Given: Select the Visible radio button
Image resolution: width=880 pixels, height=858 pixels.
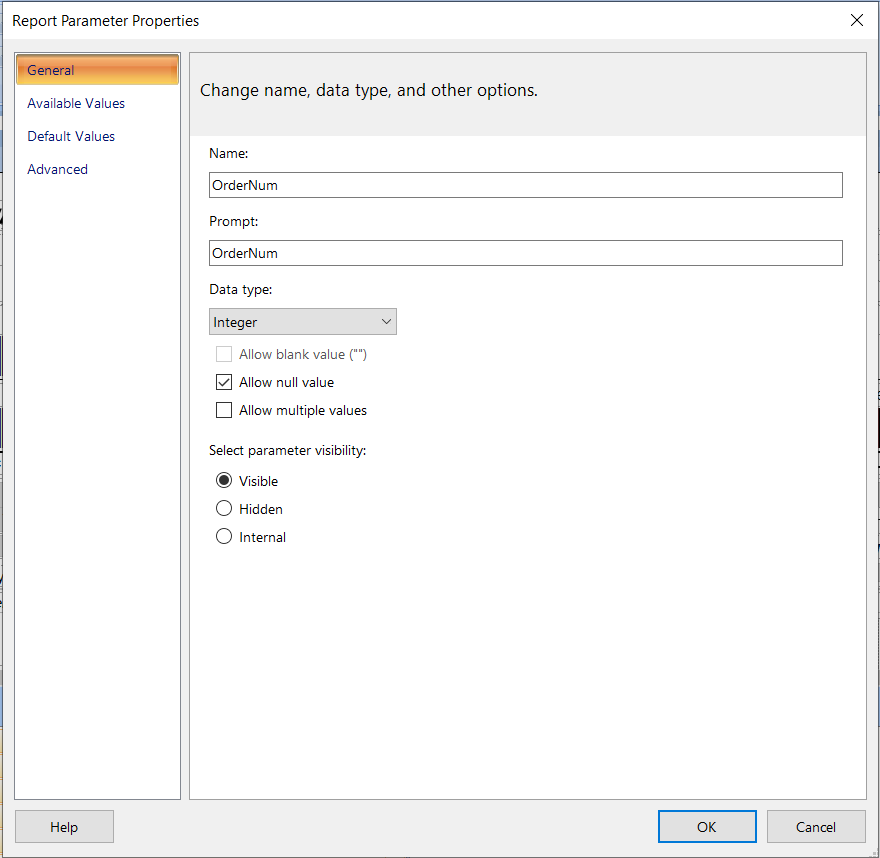Looking at the screenshot, I should coord(224,481).
